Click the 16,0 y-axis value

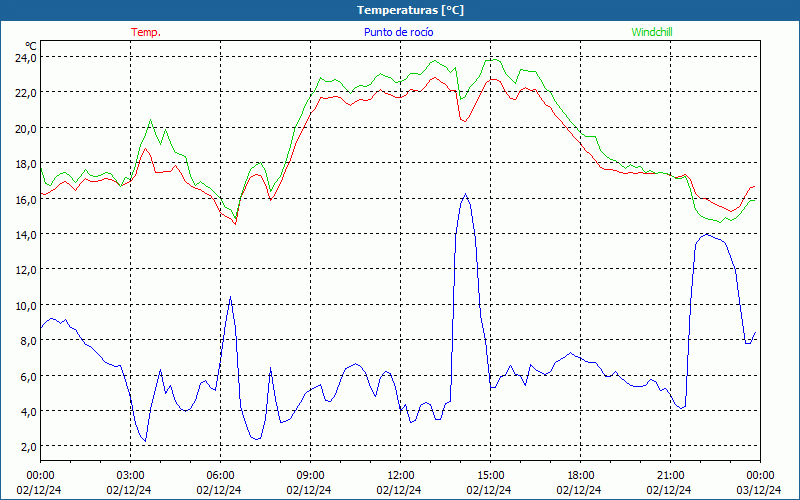26,199
